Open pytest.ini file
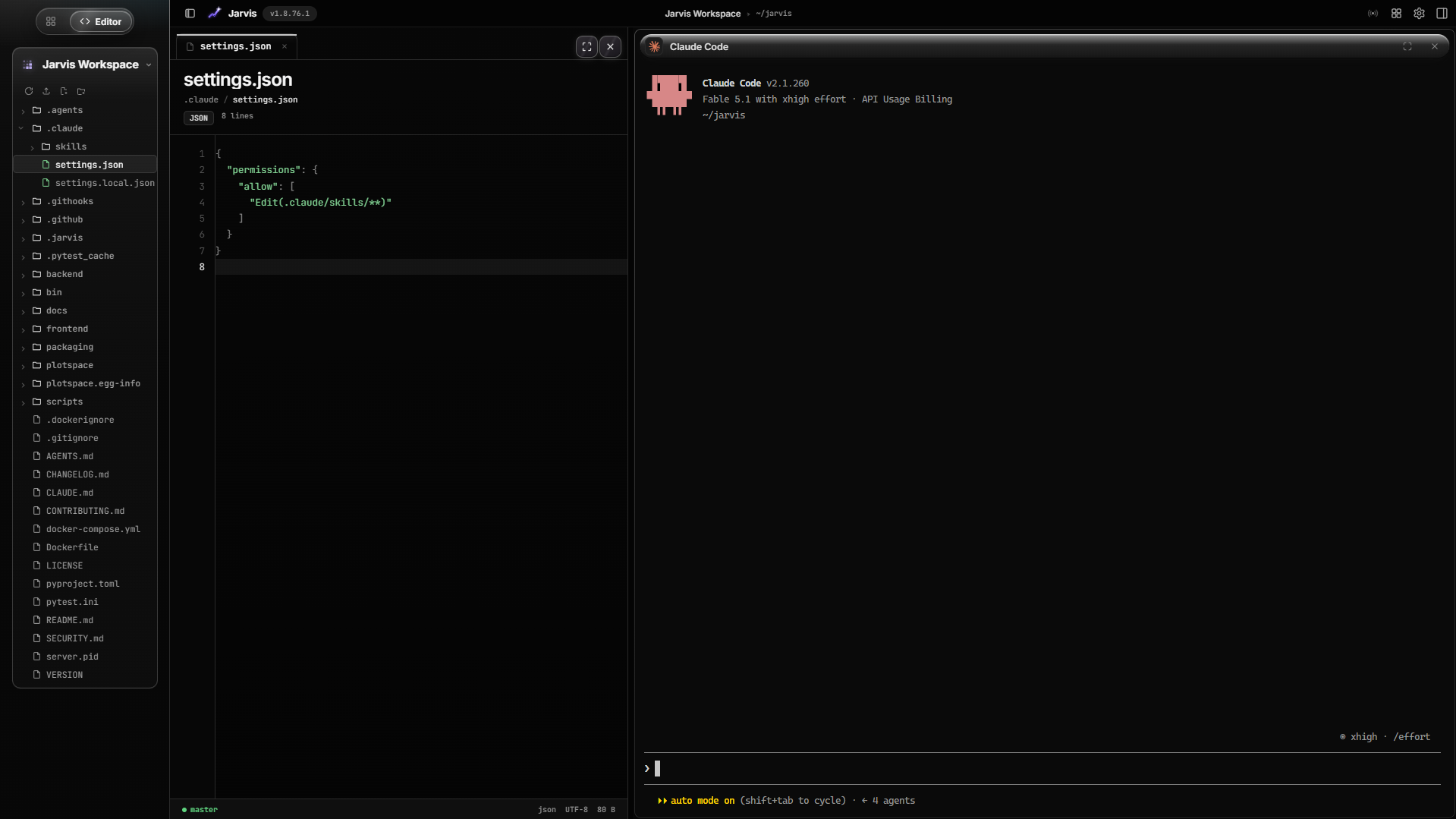This screenshot has width=1456, height=819. click(85, 602)
